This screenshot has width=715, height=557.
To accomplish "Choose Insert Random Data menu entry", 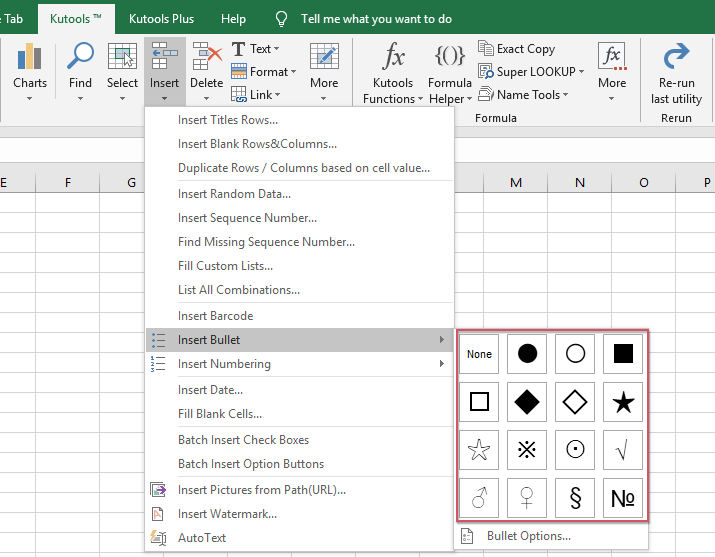I will click(x=234, y=194).
